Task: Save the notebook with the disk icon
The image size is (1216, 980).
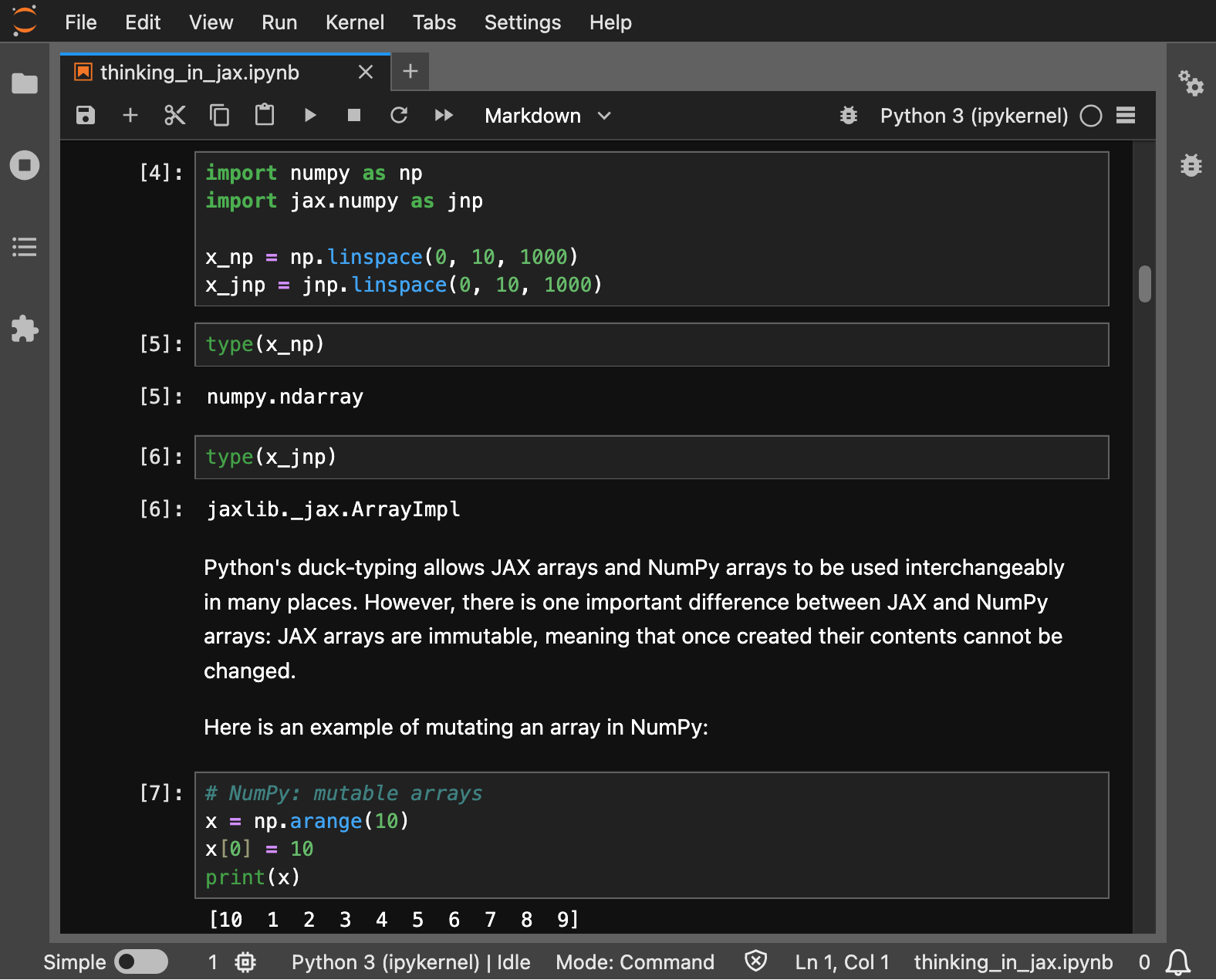Action: pyautogui.click(x=86, y=116)
